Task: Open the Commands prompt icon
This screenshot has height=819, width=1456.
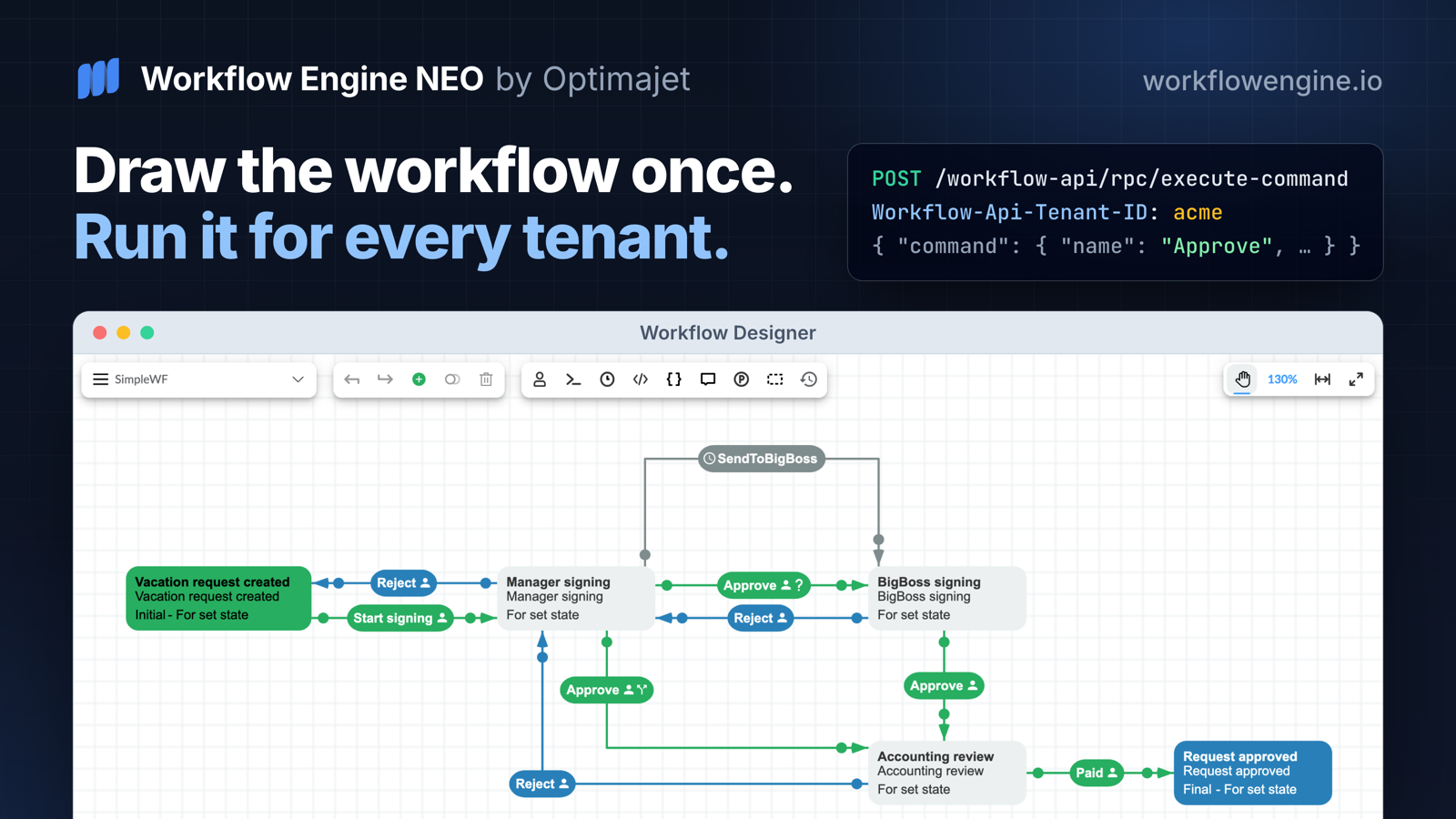Action: point(573,379)
